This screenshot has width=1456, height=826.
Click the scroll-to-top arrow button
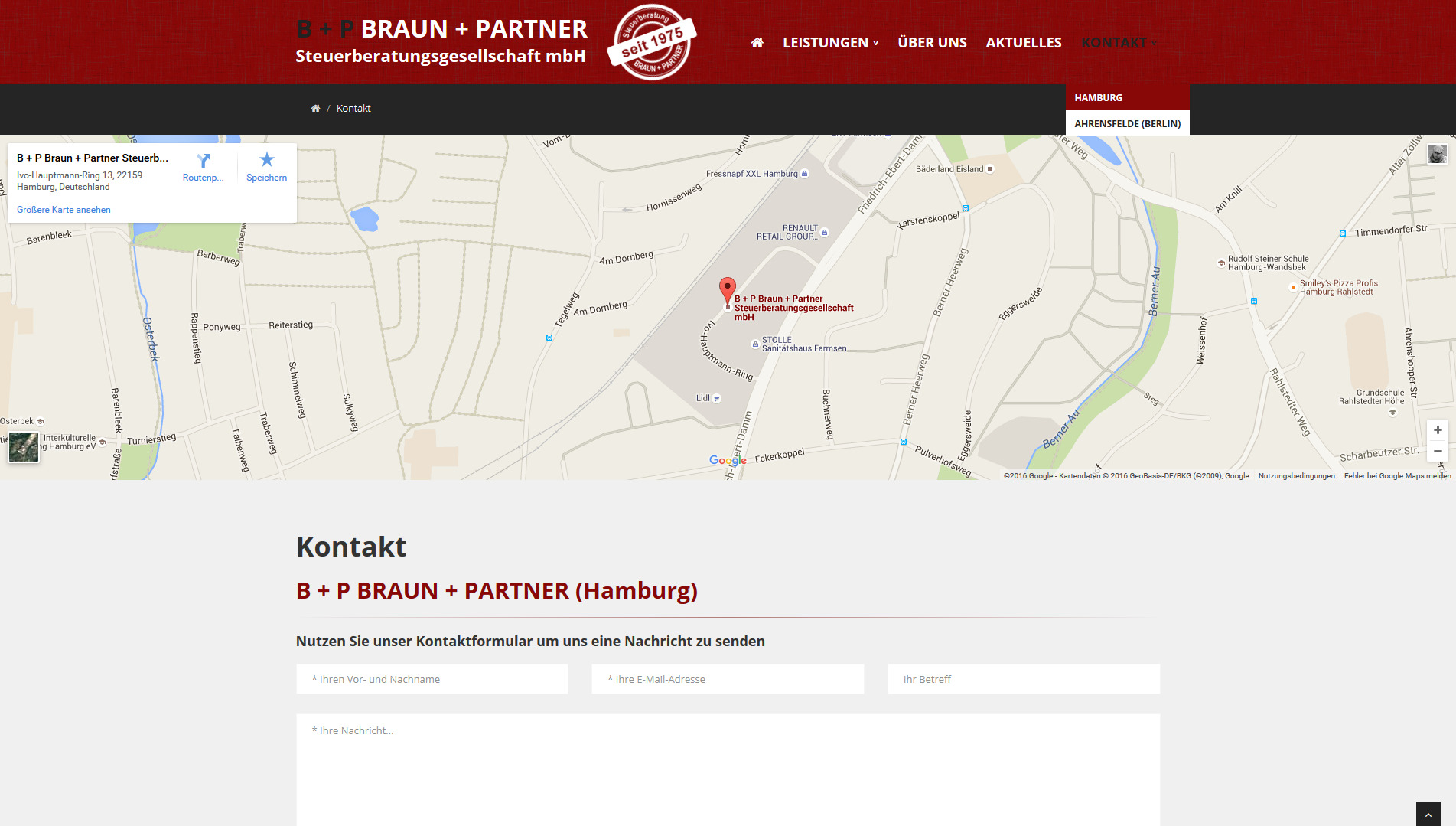pos(1428,813)
